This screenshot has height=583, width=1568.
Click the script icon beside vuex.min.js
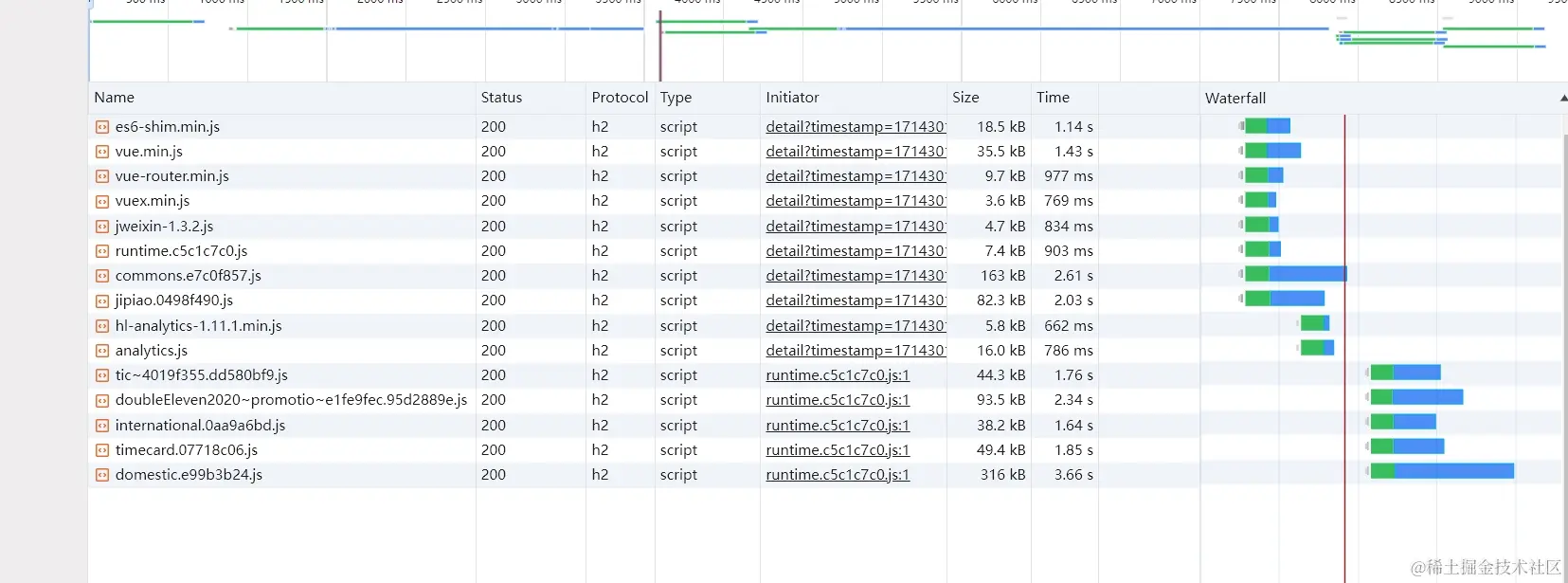102,201
